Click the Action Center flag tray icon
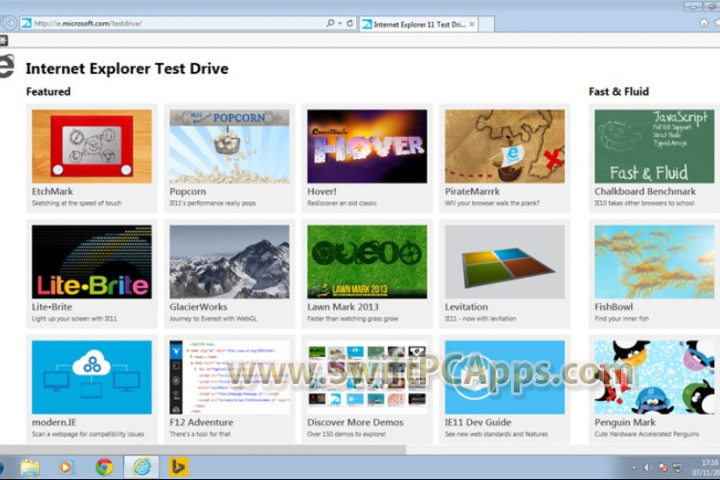 [x=663, y=468]
